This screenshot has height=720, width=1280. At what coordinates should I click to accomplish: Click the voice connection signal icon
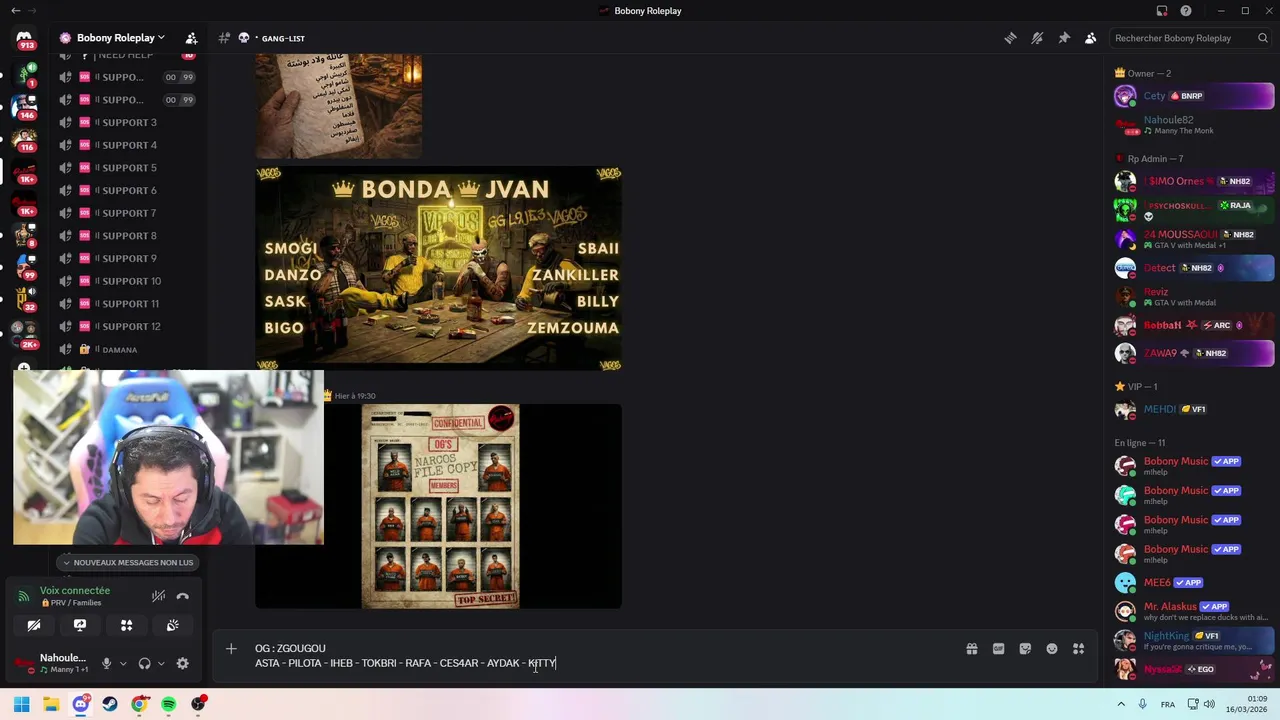click(x=24, y=596)
